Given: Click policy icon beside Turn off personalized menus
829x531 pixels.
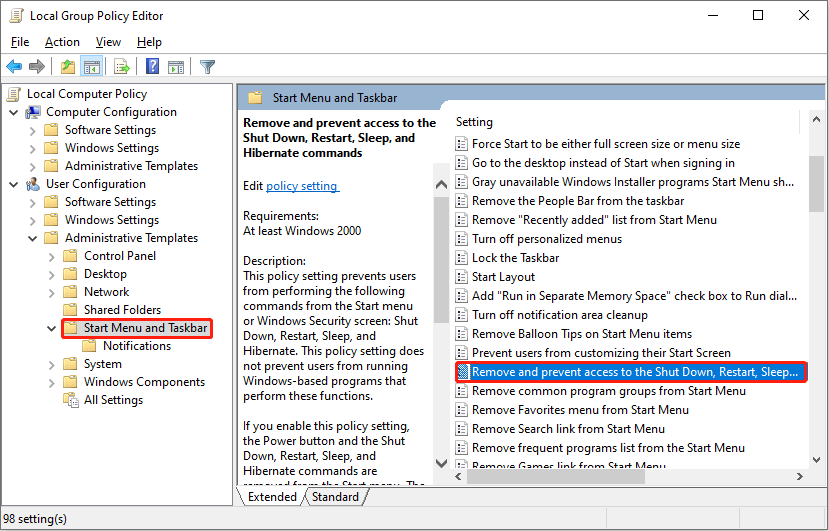Looking at the screenshot, I should click(462, 239).
